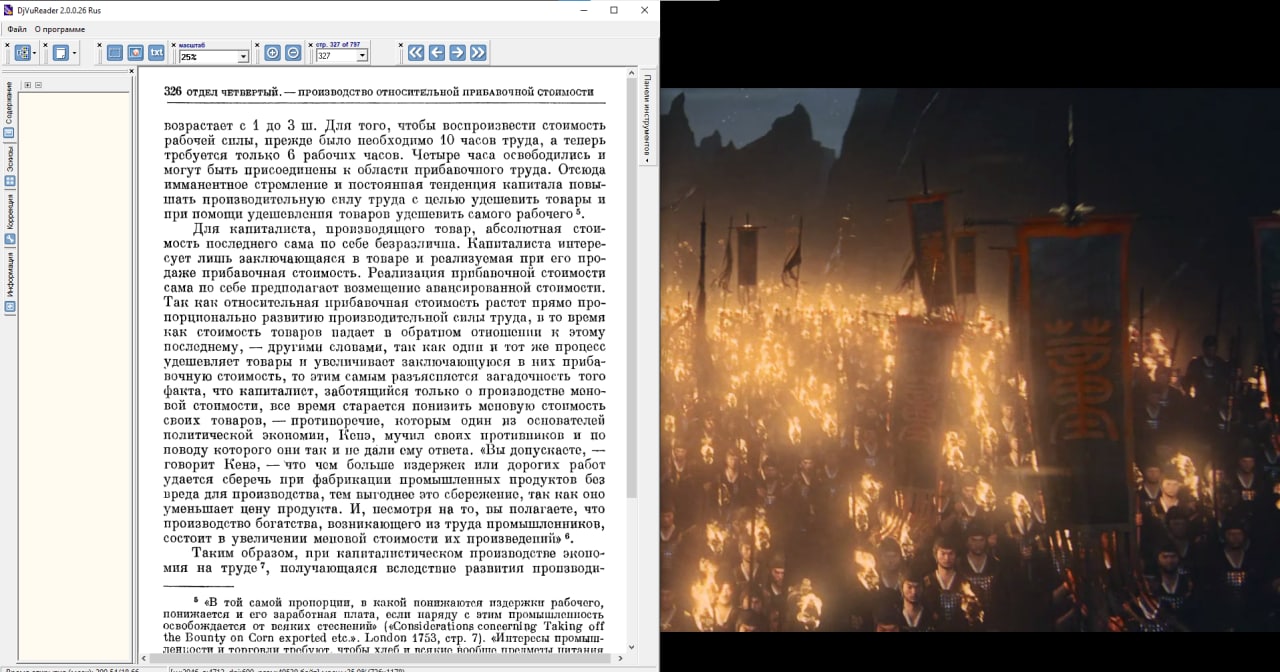Close the page navigation toolbar section
Screen dimensions: 1280x672
tap(400, 45)
